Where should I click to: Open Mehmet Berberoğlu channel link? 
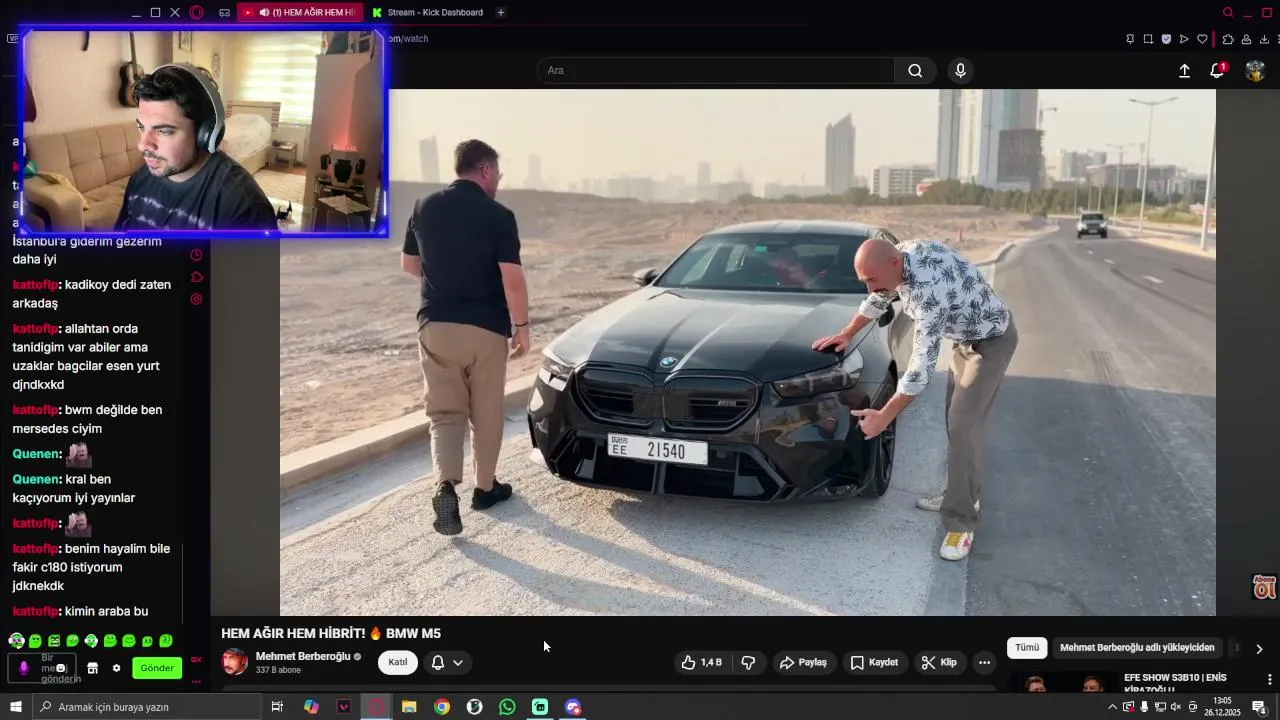[x=303, y=656]
